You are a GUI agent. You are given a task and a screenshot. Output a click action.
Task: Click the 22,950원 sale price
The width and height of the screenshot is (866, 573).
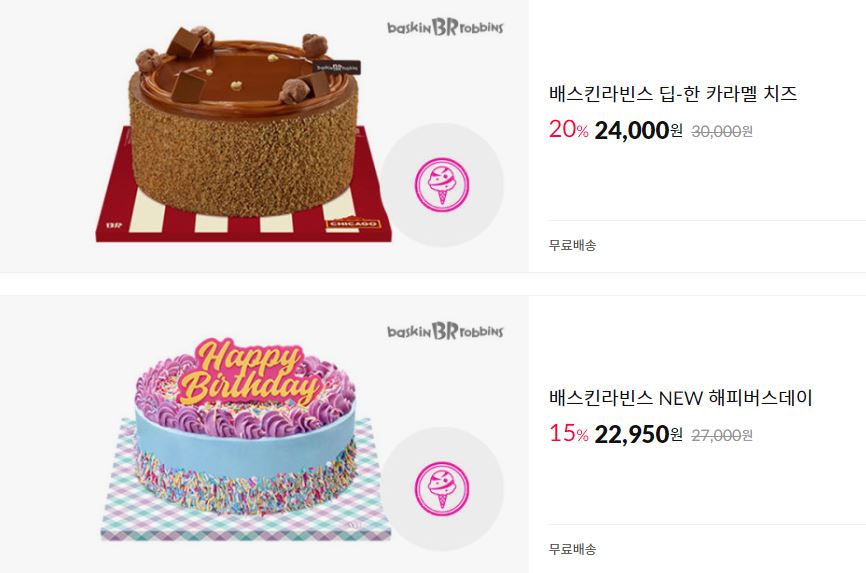(x=638, y=434)
